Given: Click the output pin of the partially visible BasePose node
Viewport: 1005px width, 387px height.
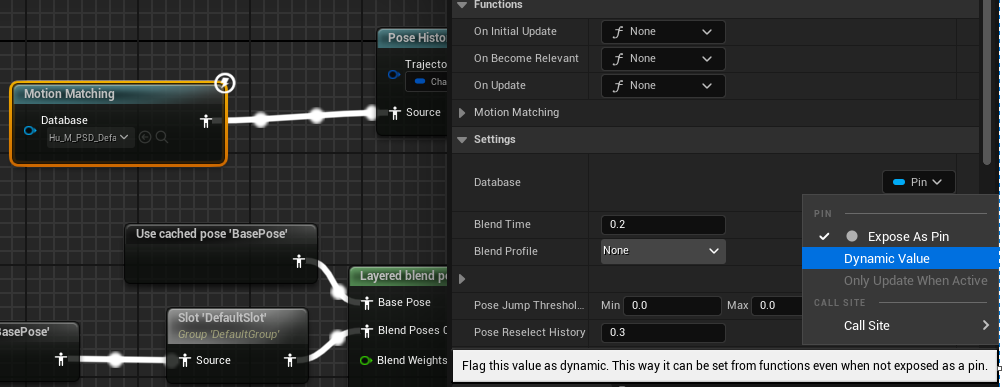Looking at the screenshot, I should (x=61, y=359).
